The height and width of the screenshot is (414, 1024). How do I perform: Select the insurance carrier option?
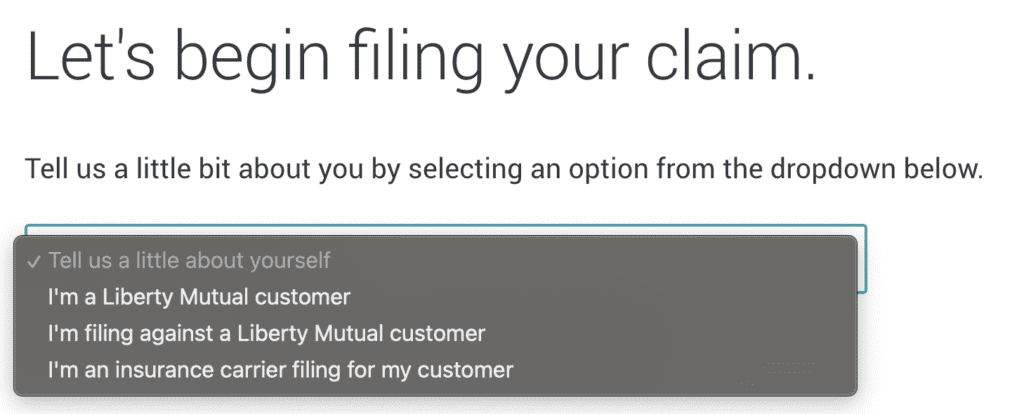click(x=280, y=370)
